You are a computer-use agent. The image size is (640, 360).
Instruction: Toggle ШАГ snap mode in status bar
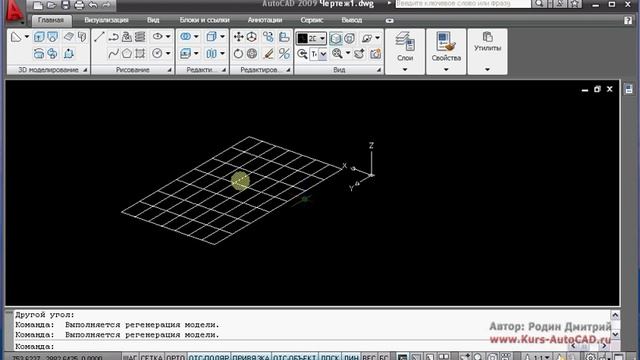click(130, 357)
